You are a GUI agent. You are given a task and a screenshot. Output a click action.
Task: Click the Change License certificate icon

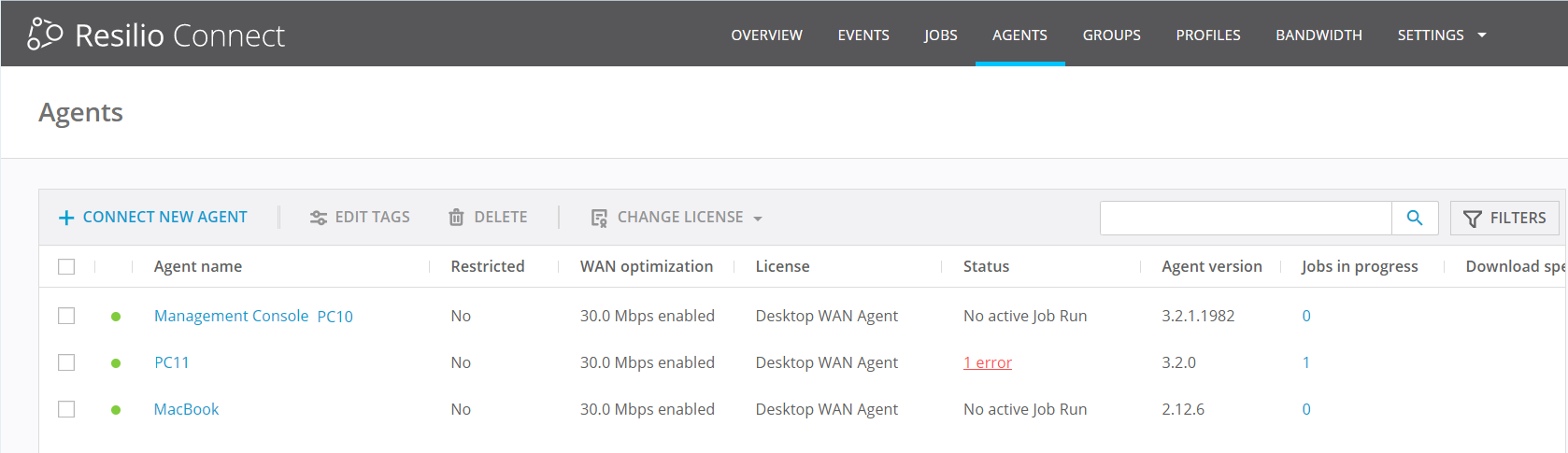(x=599, y=218)
